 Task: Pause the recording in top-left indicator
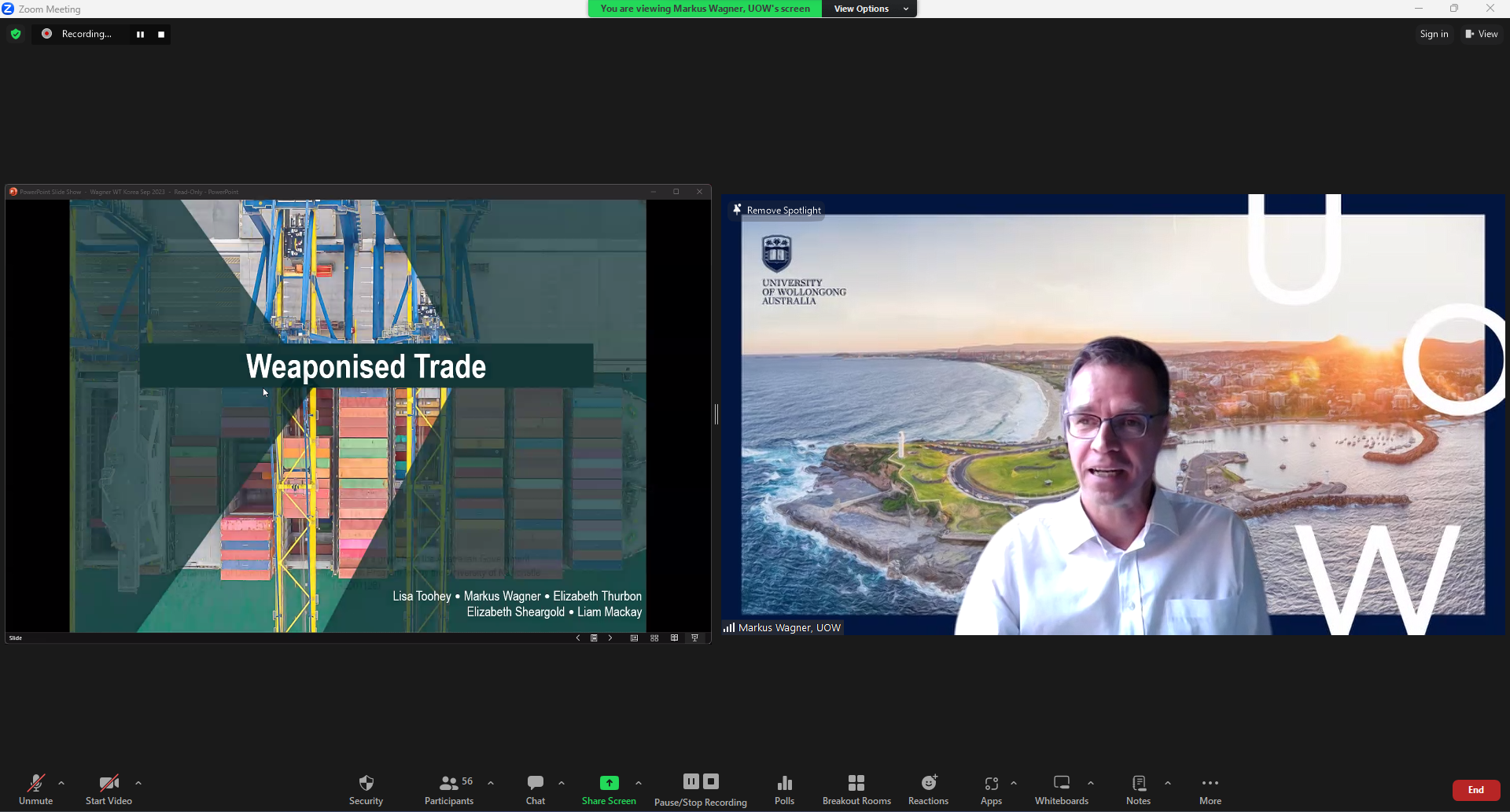[140, 35]
